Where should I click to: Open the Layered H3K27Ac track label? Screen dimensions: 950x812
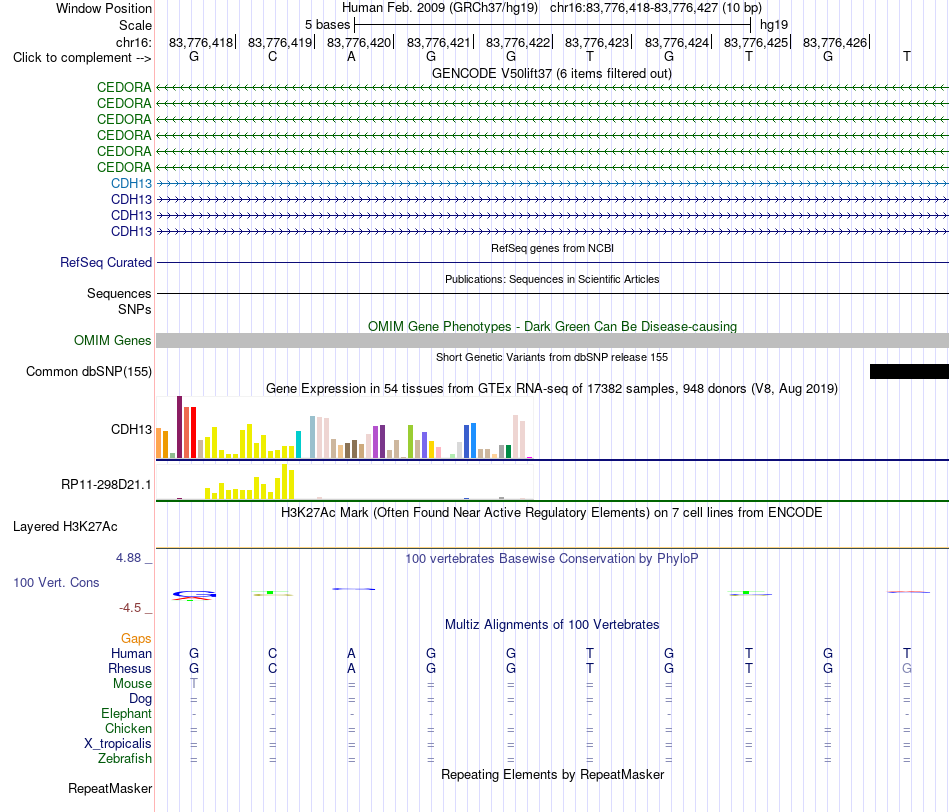[65, 527]
